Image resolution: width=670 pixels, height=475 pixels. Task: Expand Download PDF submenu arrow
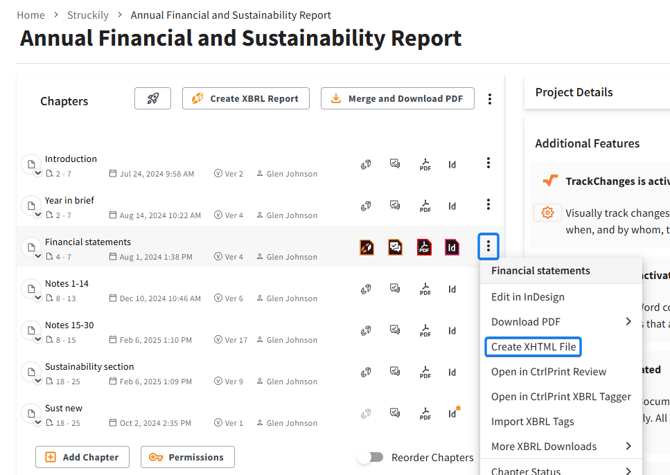tap(628, 322)
